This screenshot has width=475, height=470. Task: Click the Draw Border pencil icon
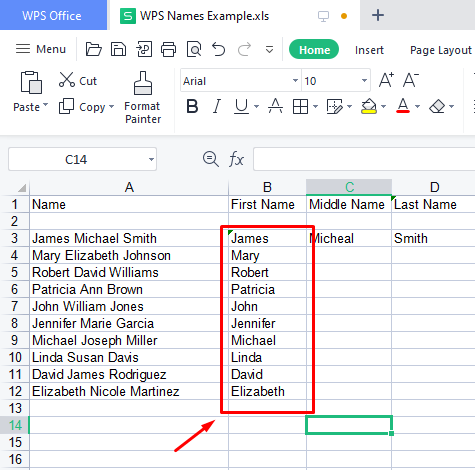[335, 107]
